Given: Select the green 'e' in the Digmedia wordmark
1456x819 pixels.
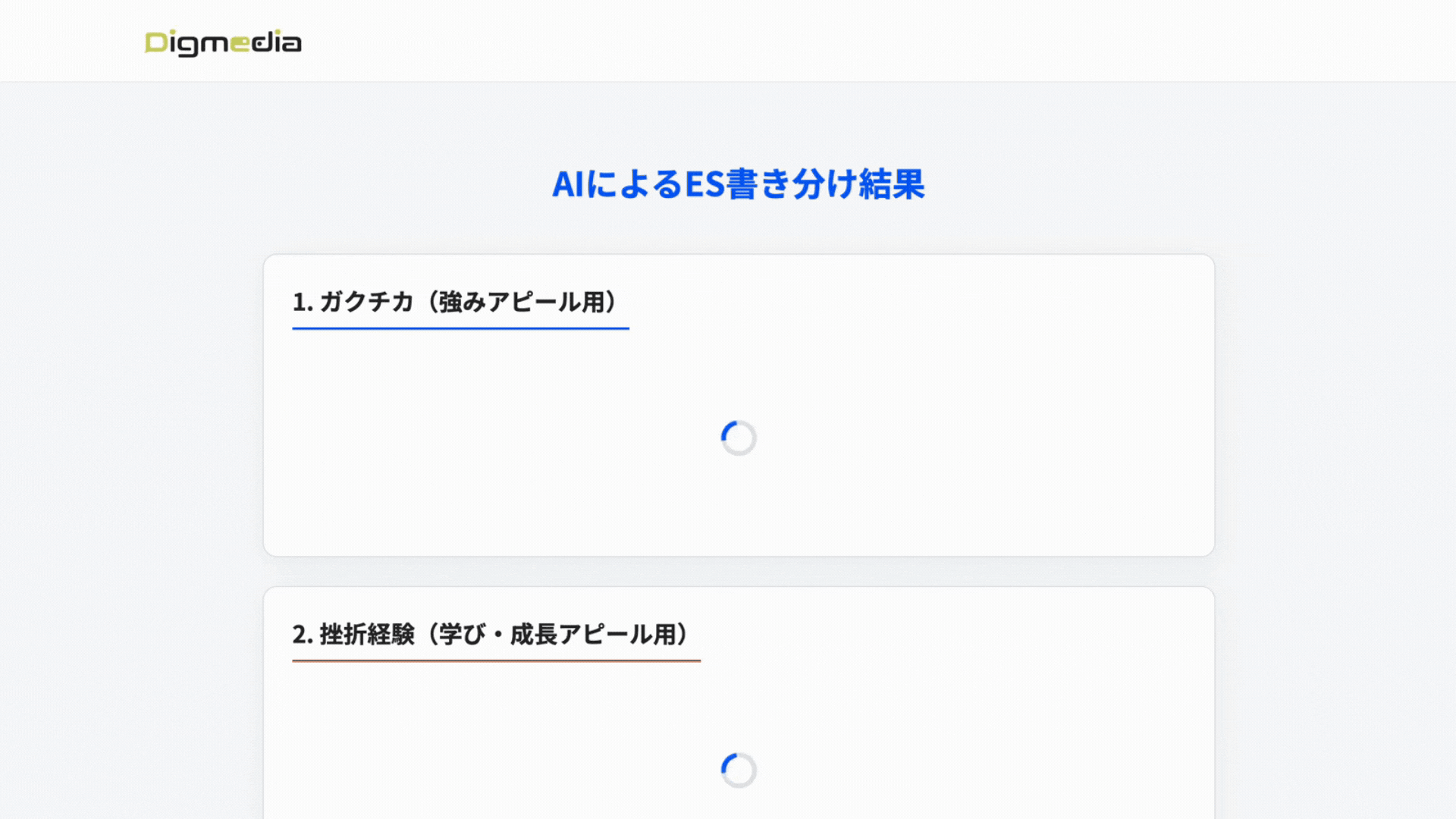Looking at the screenshot, I should [241, 44].
